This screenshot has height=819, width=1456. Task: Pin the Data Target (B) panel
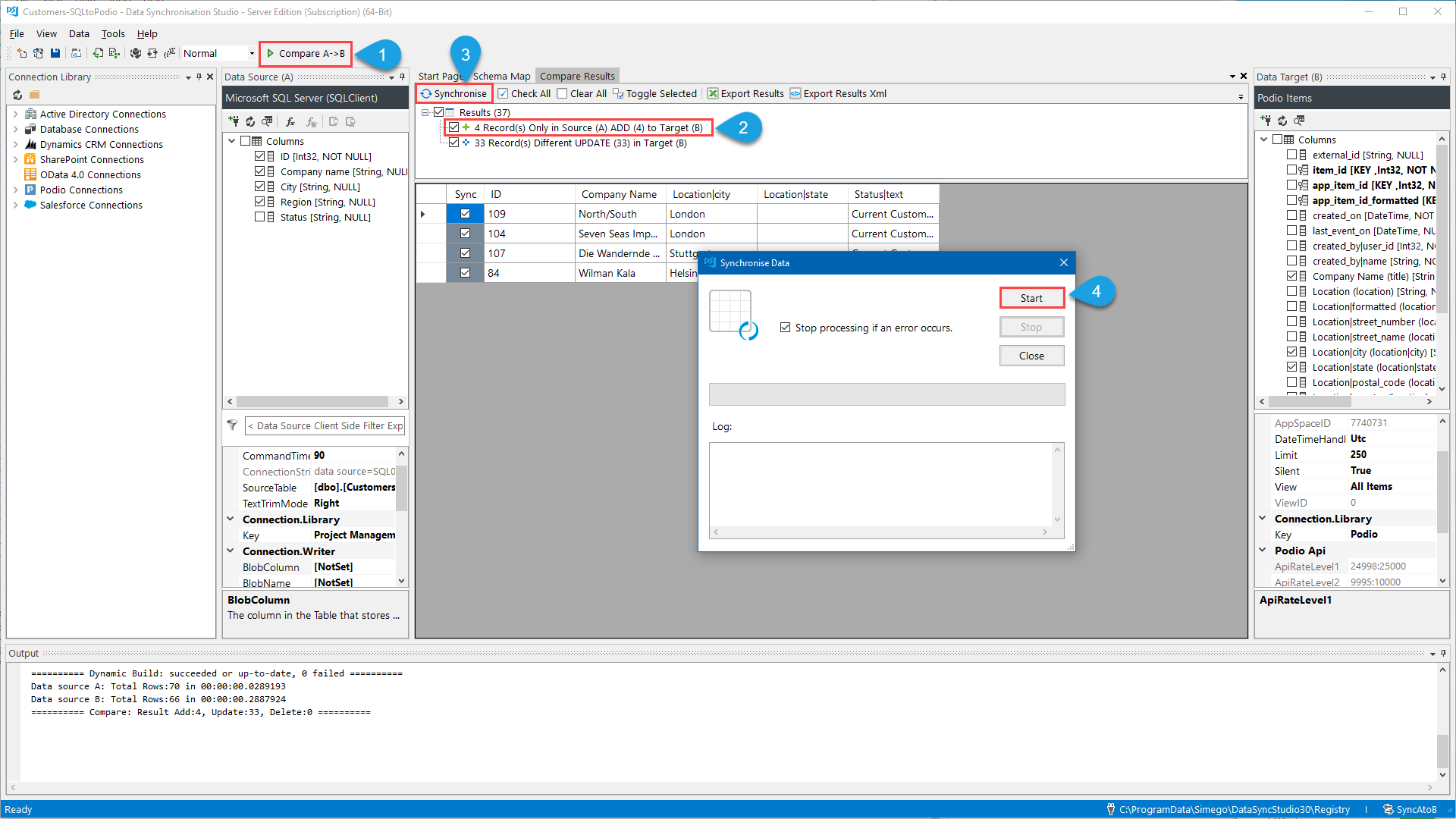tap(1444, 77)
